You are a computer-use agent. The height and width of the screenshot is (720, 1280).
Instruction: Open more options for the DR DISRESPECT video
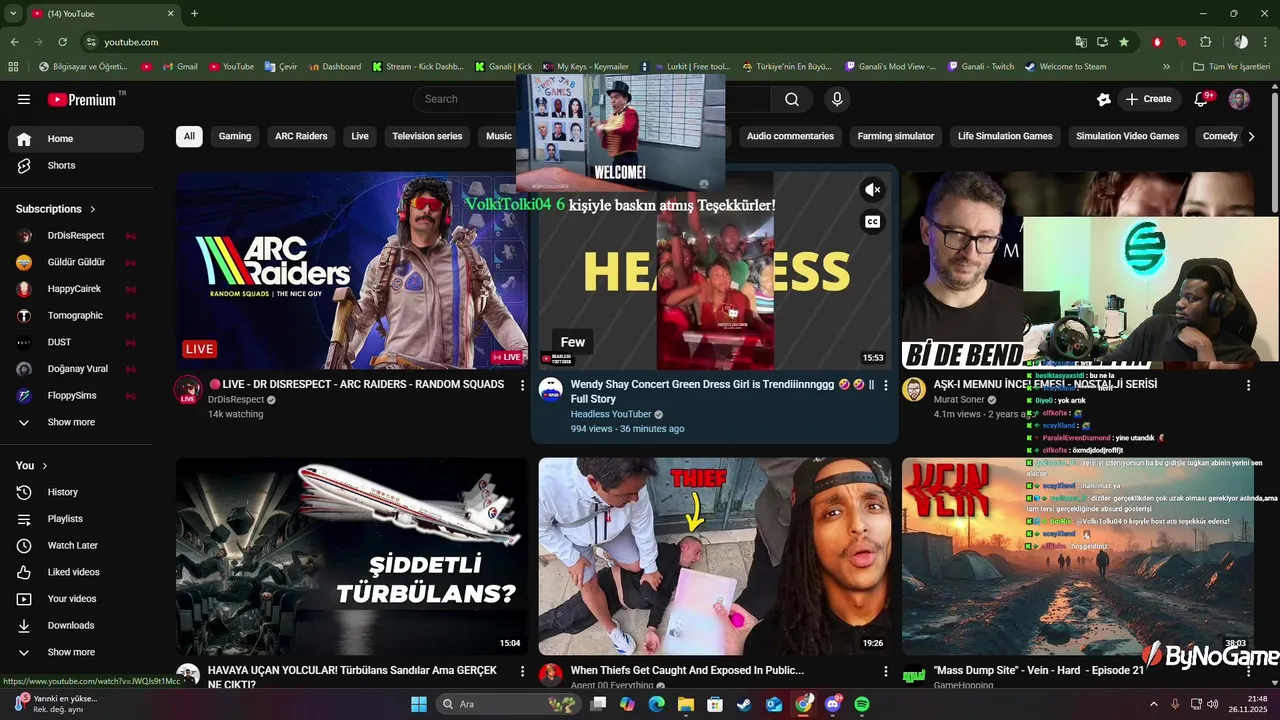(522, 385)
